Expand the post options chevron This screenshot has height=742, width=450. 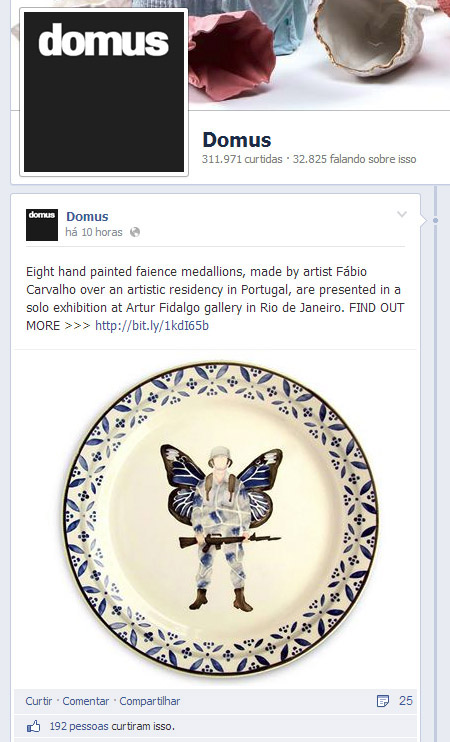[x=402, y=214]
